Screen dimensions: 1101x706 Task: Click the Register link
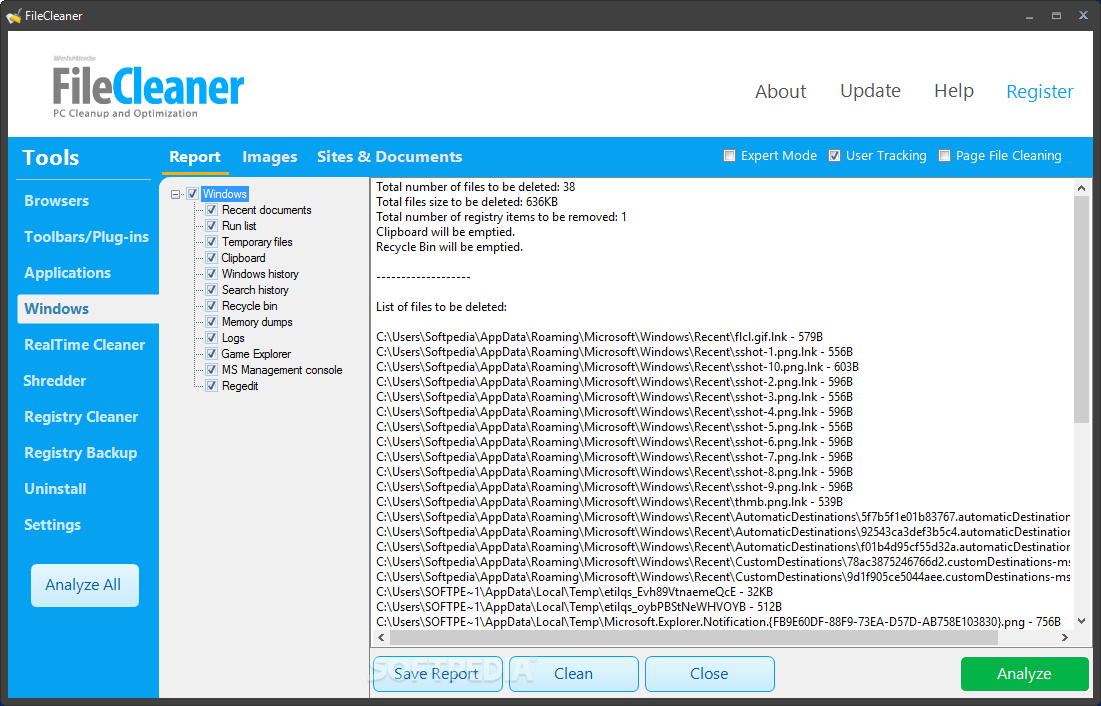tap(1039, 91)
